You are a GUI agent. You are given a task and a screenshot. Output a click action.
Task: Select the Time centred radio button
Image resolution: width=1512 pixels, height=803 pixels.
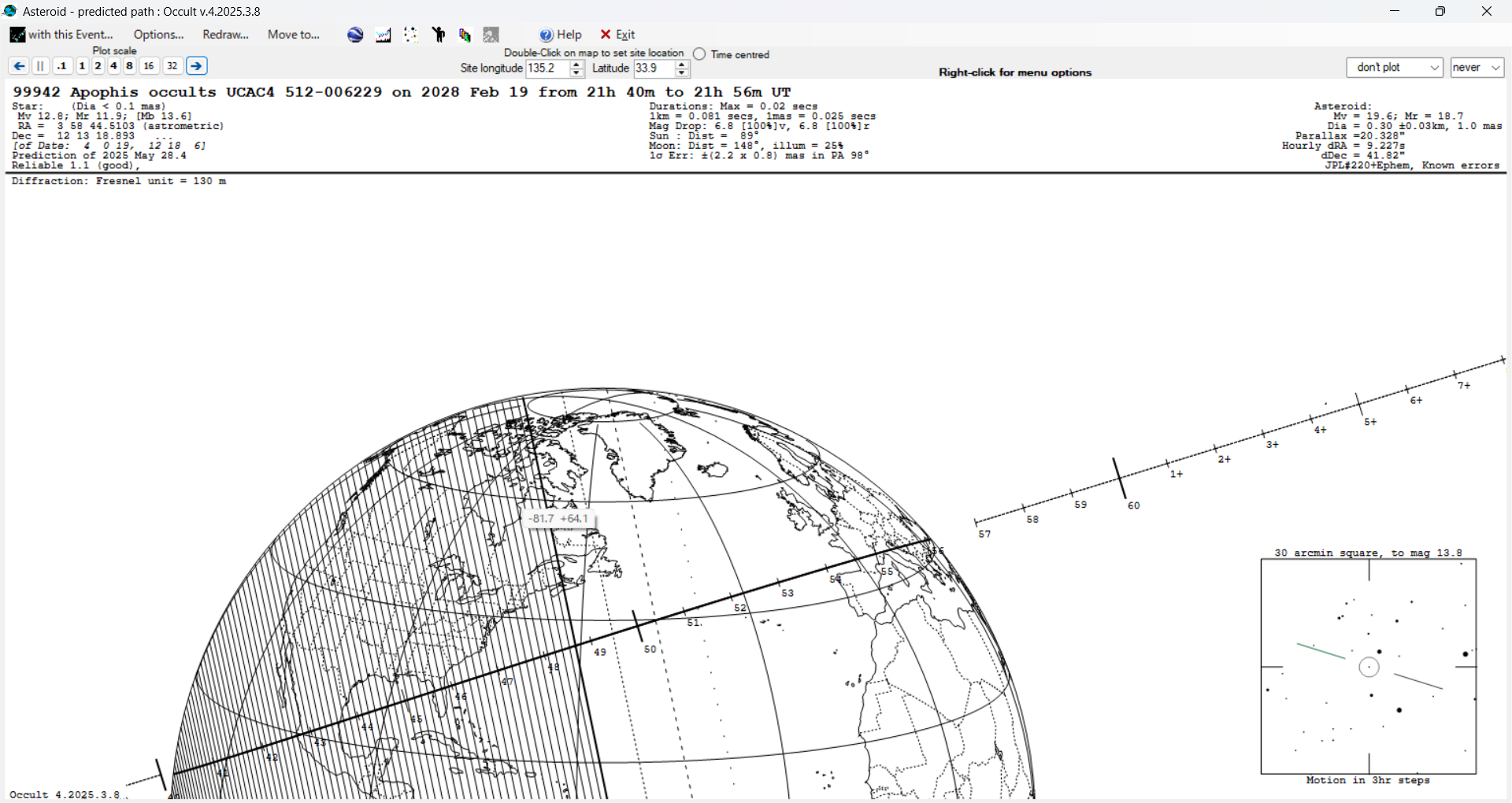tap(699, 54)
